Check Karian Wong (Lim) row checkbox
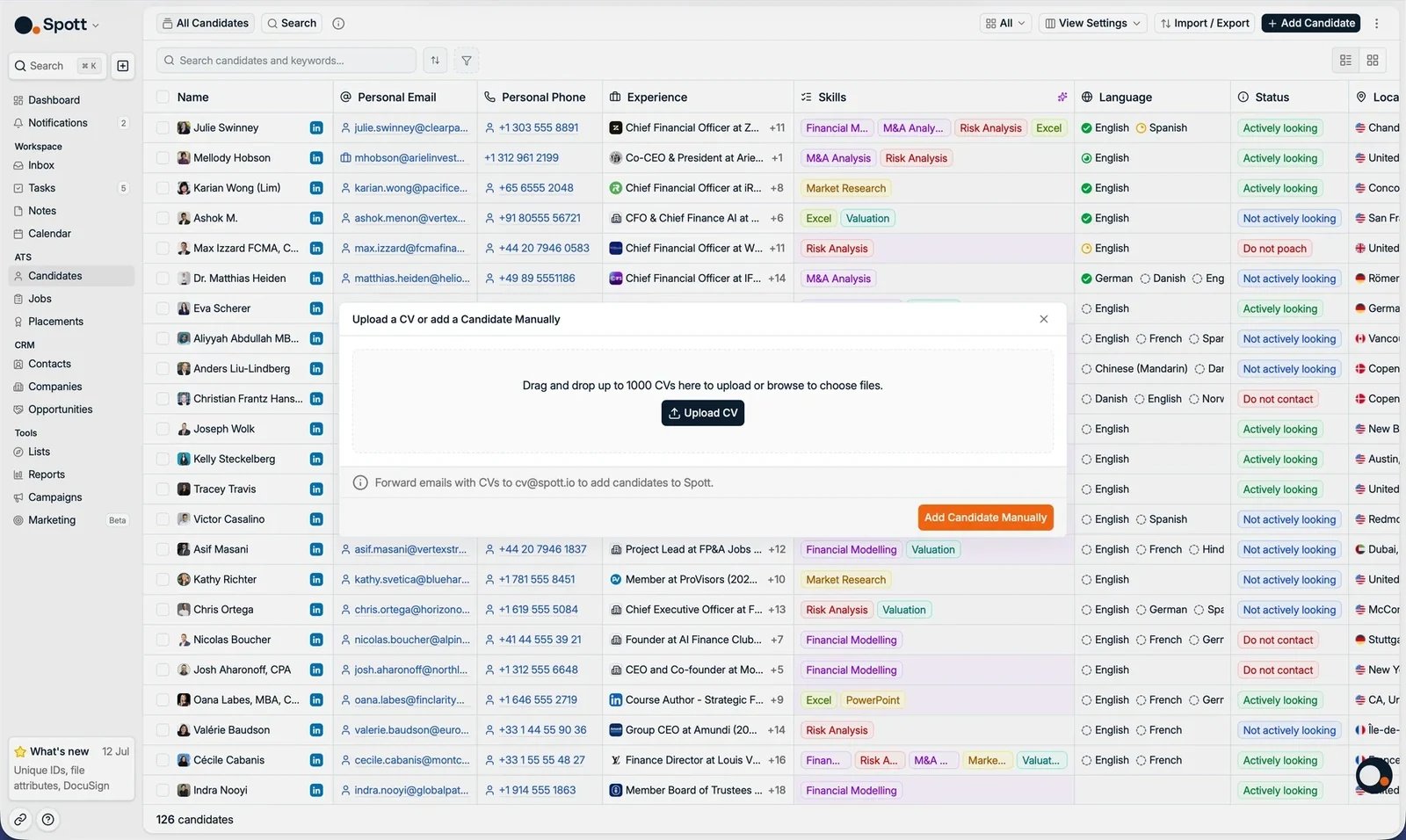The height and width of the screenshot is (840, 1406). tap(163, 188)
